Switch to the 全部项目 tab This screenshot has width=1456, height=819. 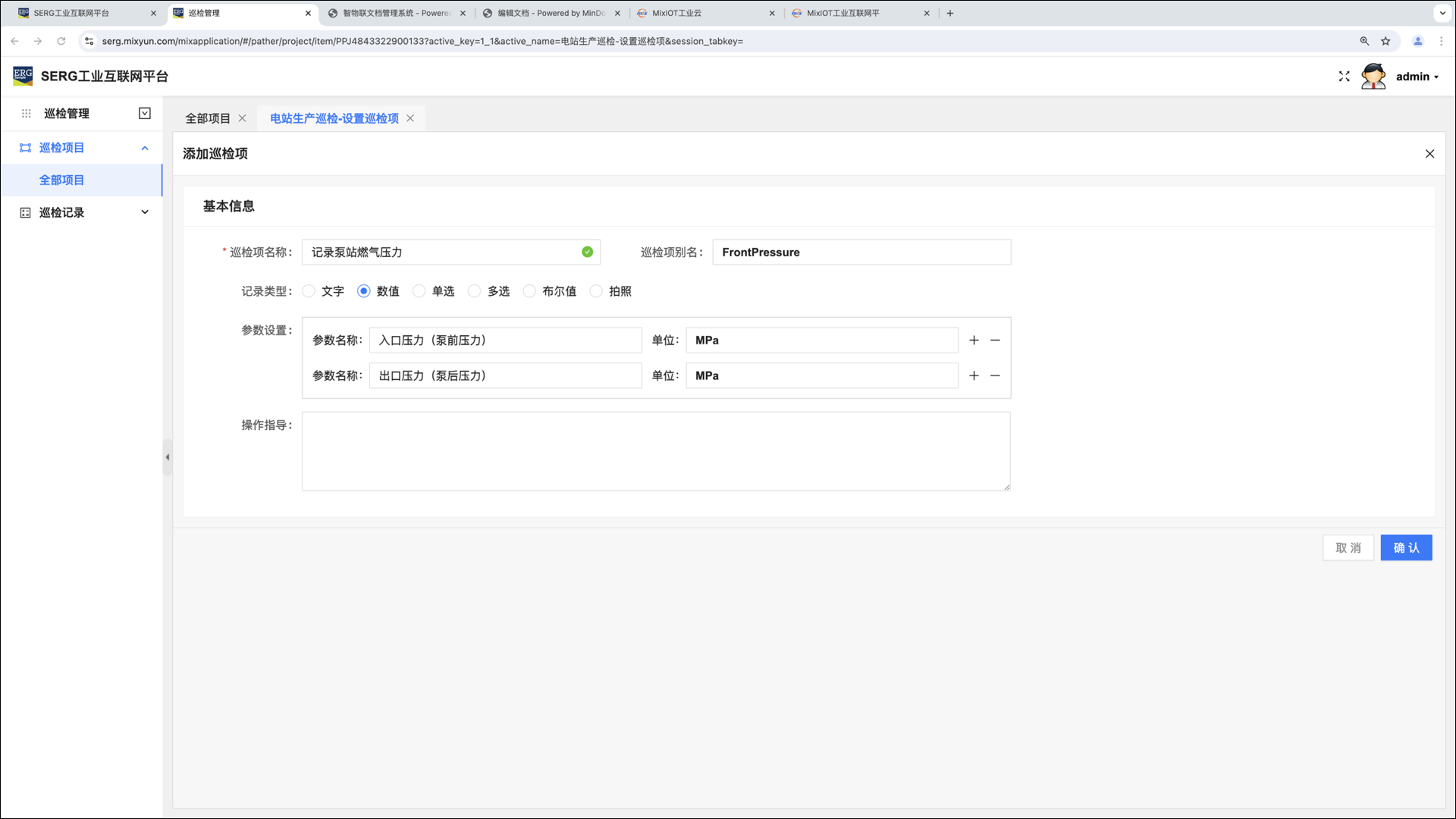coord(208,118)
